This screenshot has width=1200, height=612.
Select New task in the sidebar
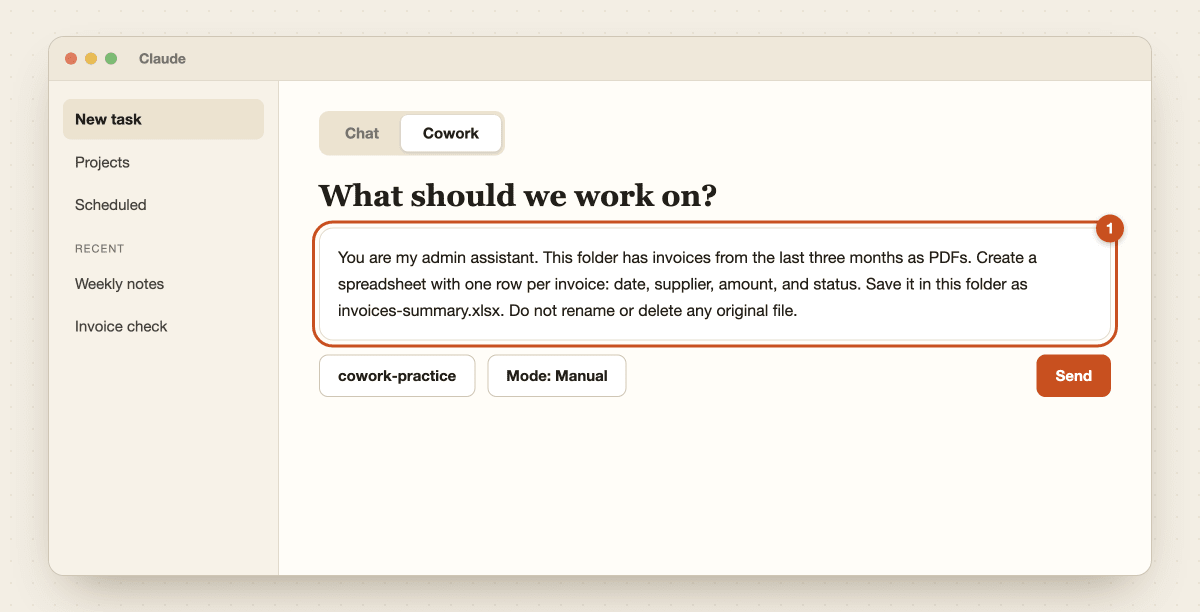(163, 119)
